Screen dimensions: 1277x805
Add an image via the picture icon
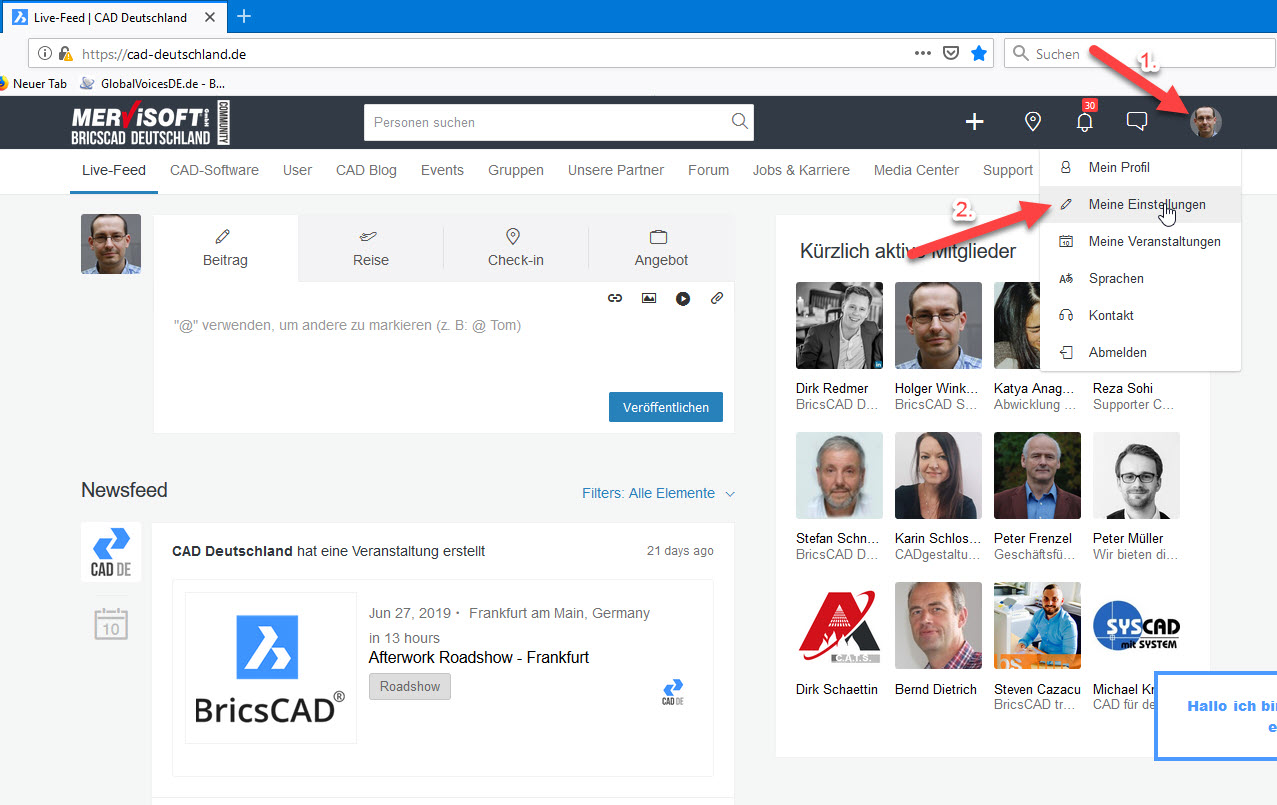(649, 298)
